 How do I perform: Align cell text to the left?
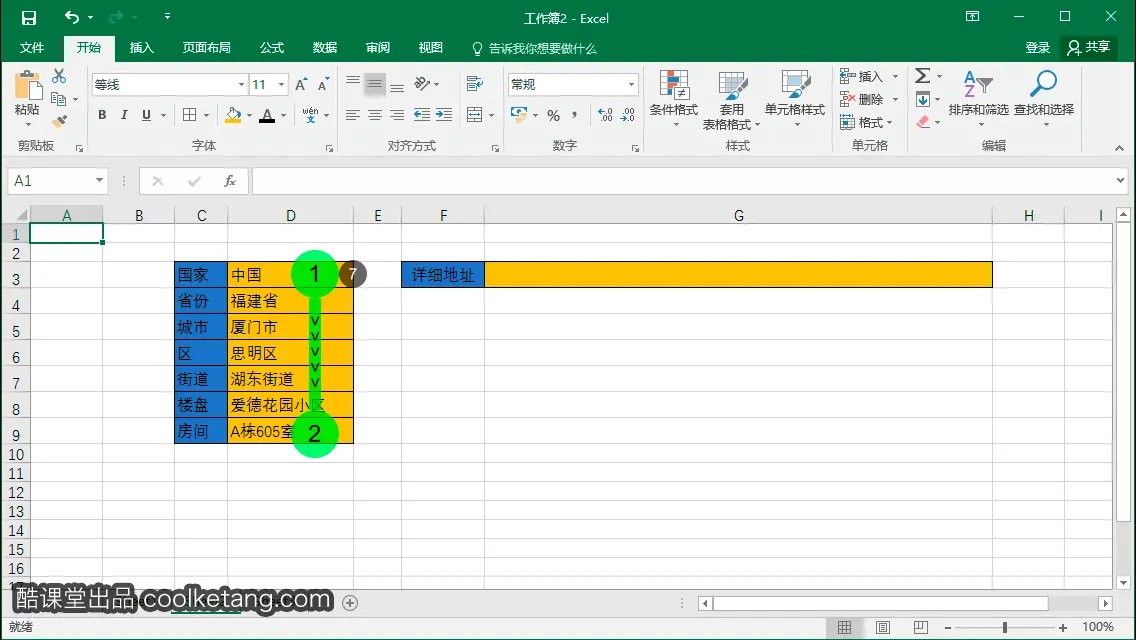point(353,115)
